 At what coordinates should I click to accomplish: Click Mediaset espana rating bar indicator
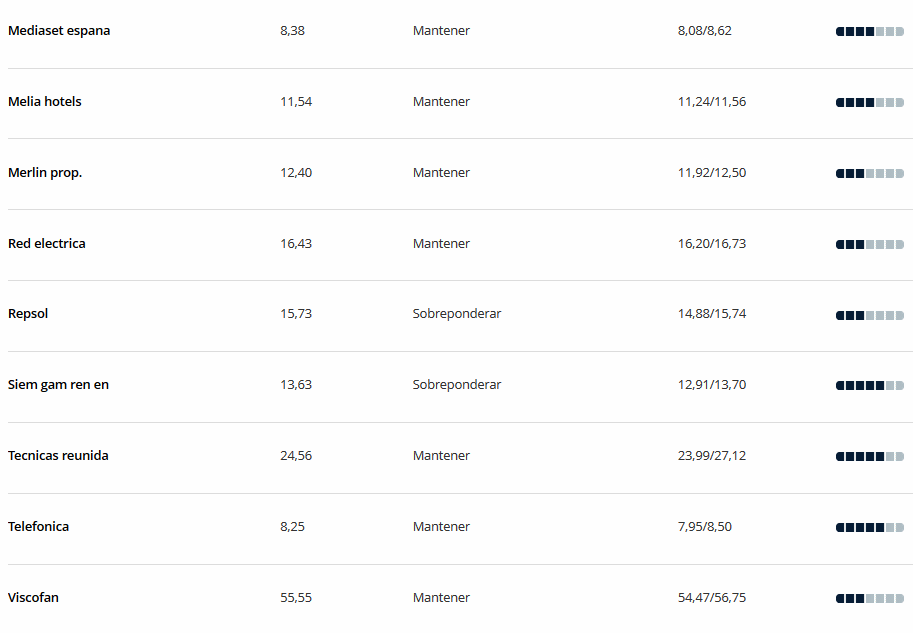pos(869,31)
